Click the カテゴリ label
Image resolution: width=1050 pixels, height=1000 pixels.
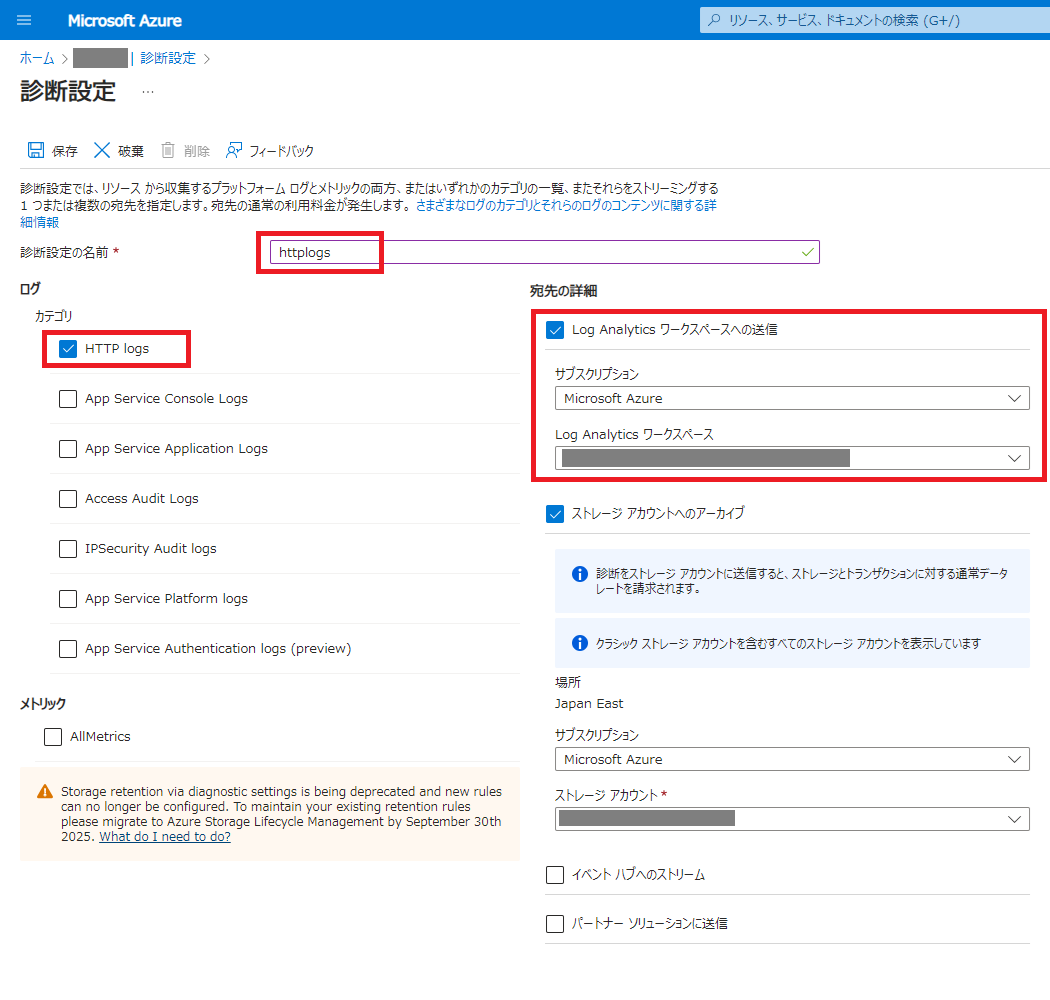[54, 316]
